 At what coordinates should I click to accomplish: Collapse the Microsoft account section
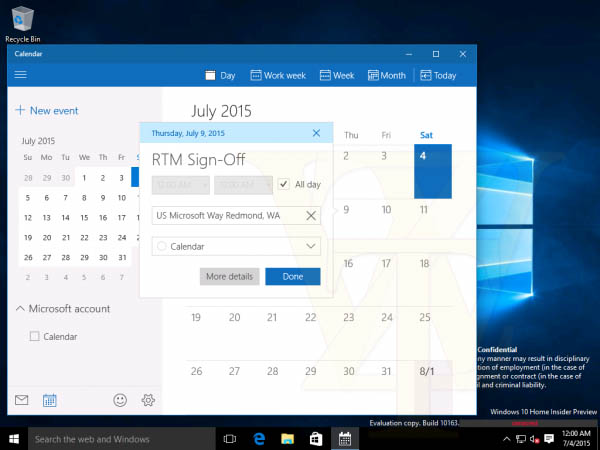tap(21, 309)
